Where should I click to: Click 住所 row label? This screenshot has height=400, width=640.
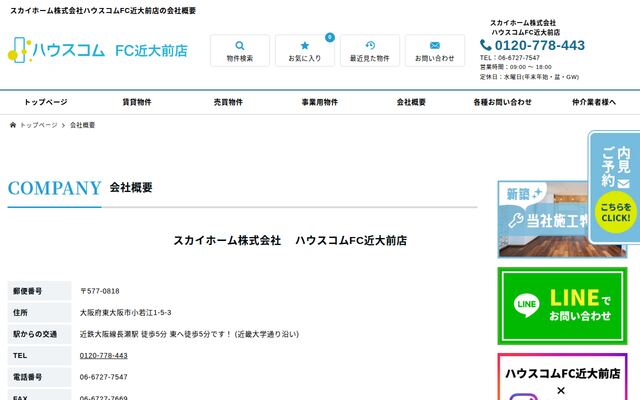pyautogui.click(x=20, y=313)
